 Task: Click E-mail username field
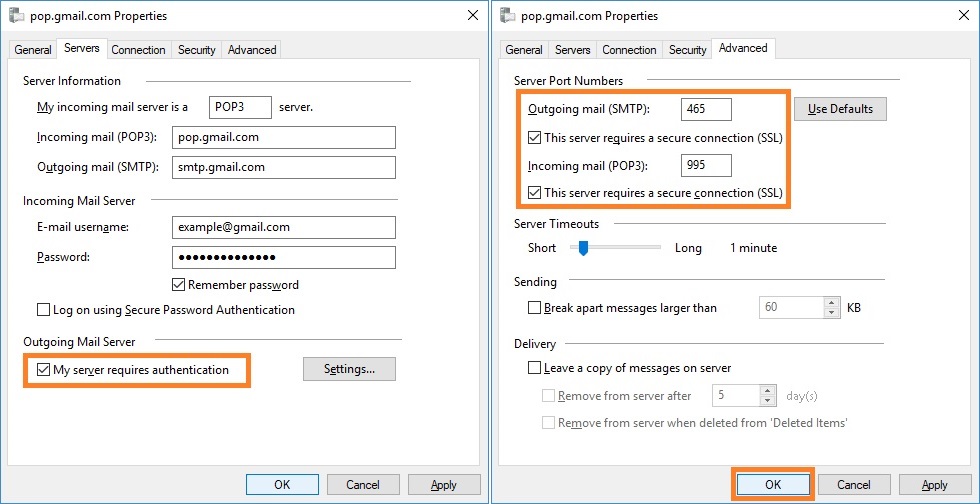(284, 228)
